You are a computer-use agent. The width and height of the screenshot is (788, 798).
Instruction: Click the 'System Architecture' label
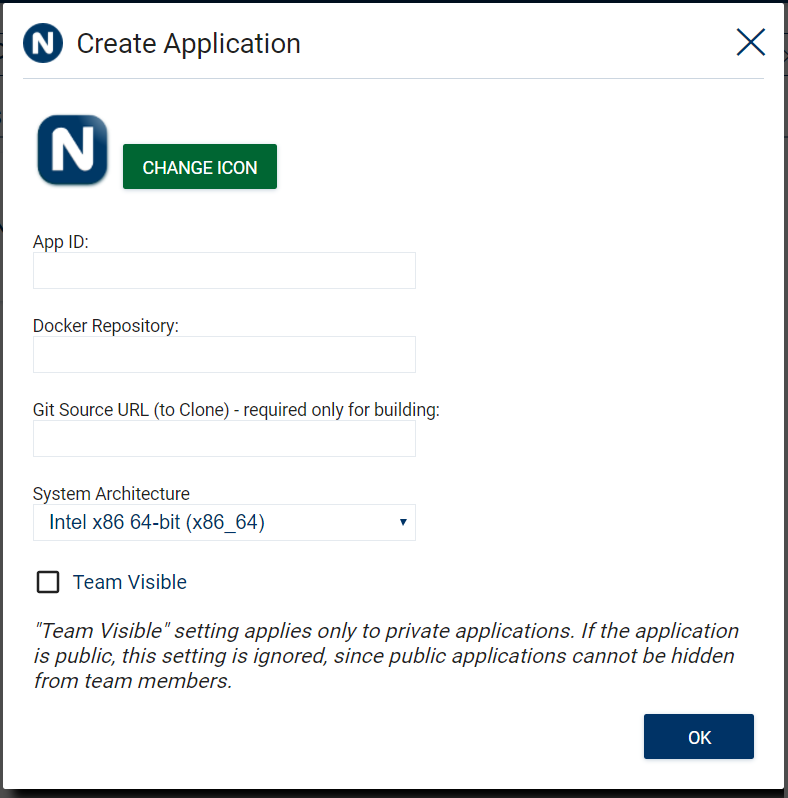111,494
